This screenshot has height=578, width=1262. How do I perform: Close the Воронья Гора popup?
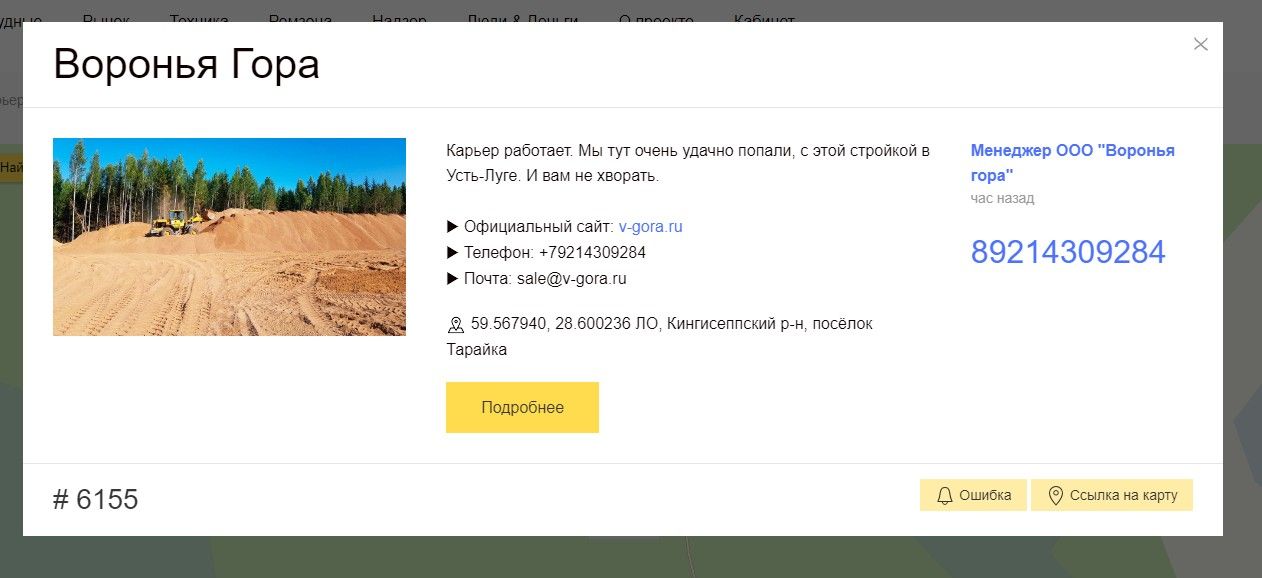(x=1200, y=44)
